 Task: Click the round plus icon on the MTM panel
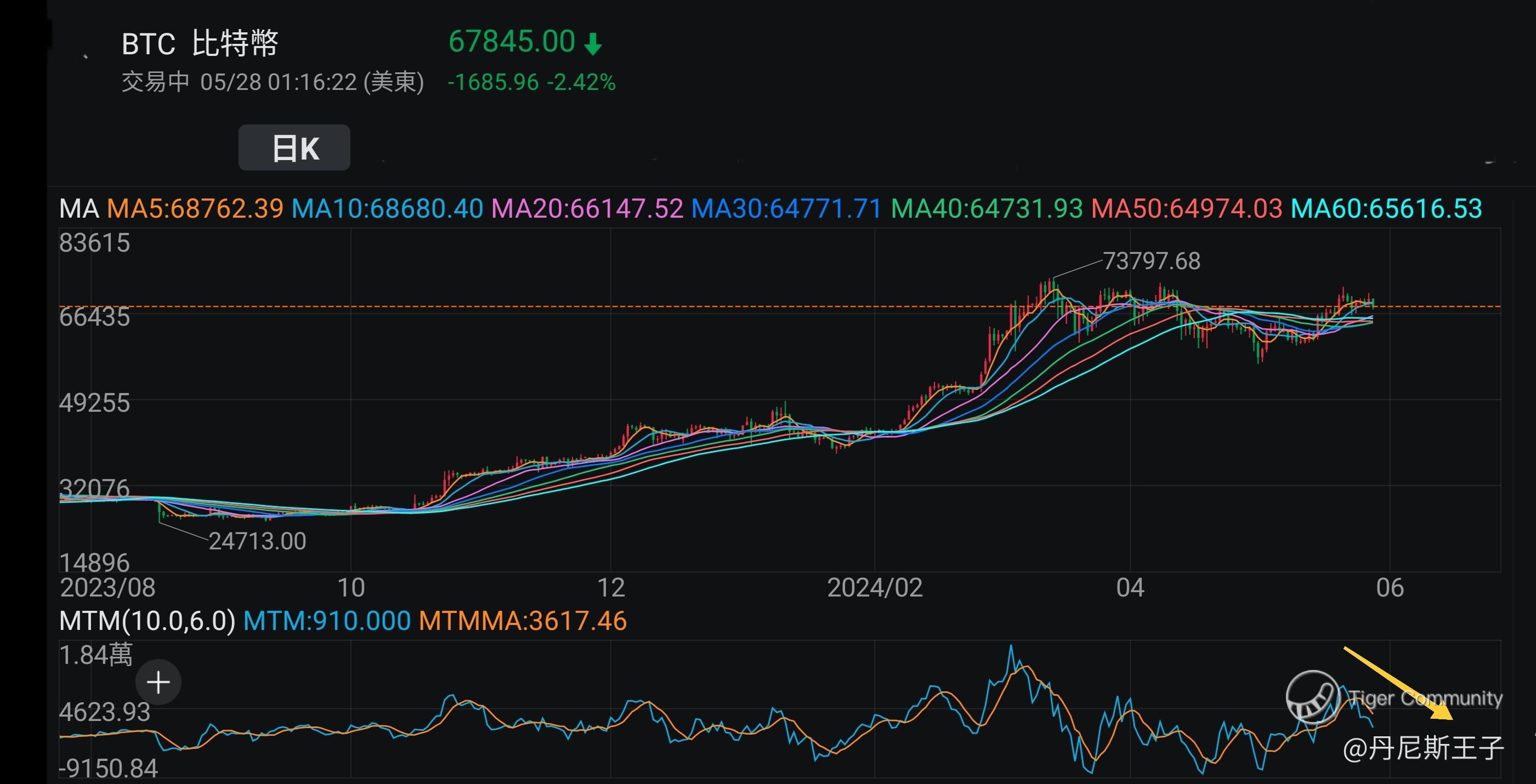click(158, 682)
